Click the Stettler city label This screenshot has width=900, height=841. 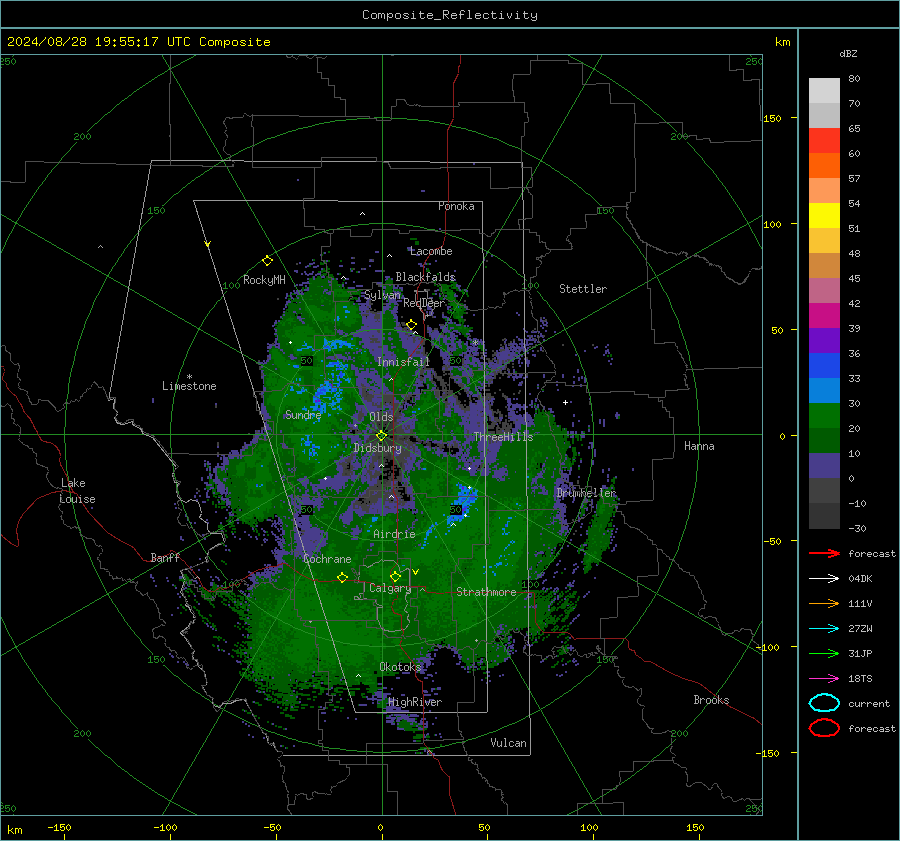(583, 289)
